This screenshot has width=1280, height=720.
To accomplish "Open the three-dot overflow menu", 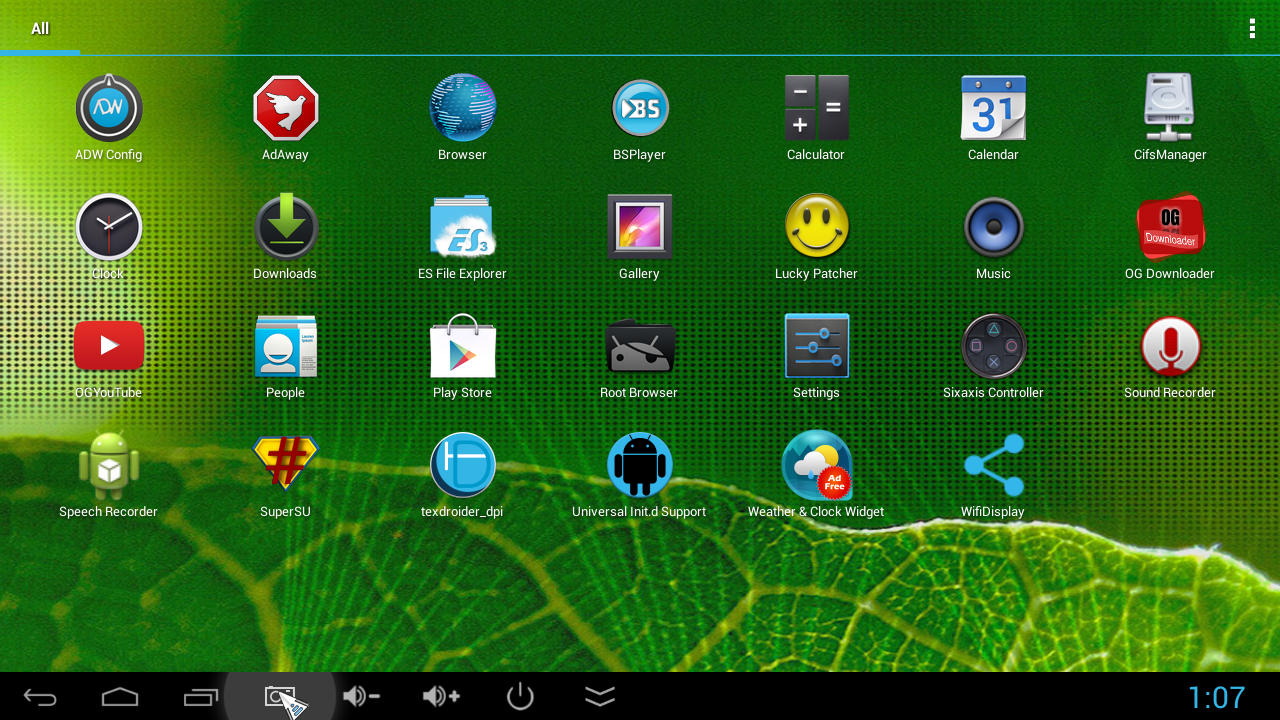I will (x=1252, y=29).
